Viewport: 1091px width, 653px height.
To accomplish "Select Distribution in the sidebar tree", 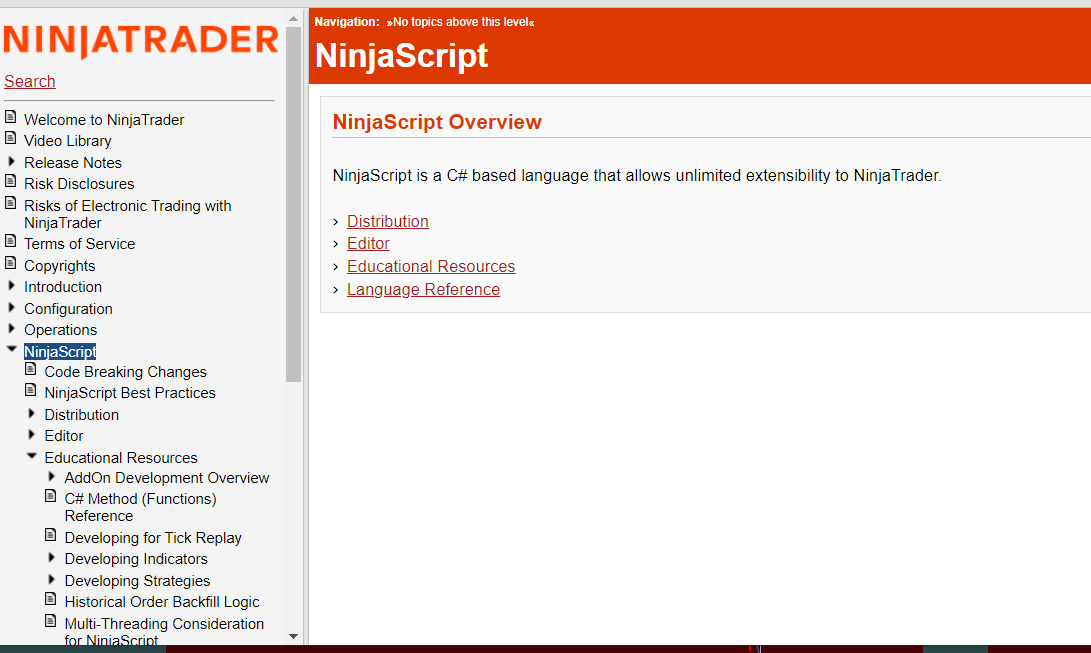I will (x=81, y=414).
